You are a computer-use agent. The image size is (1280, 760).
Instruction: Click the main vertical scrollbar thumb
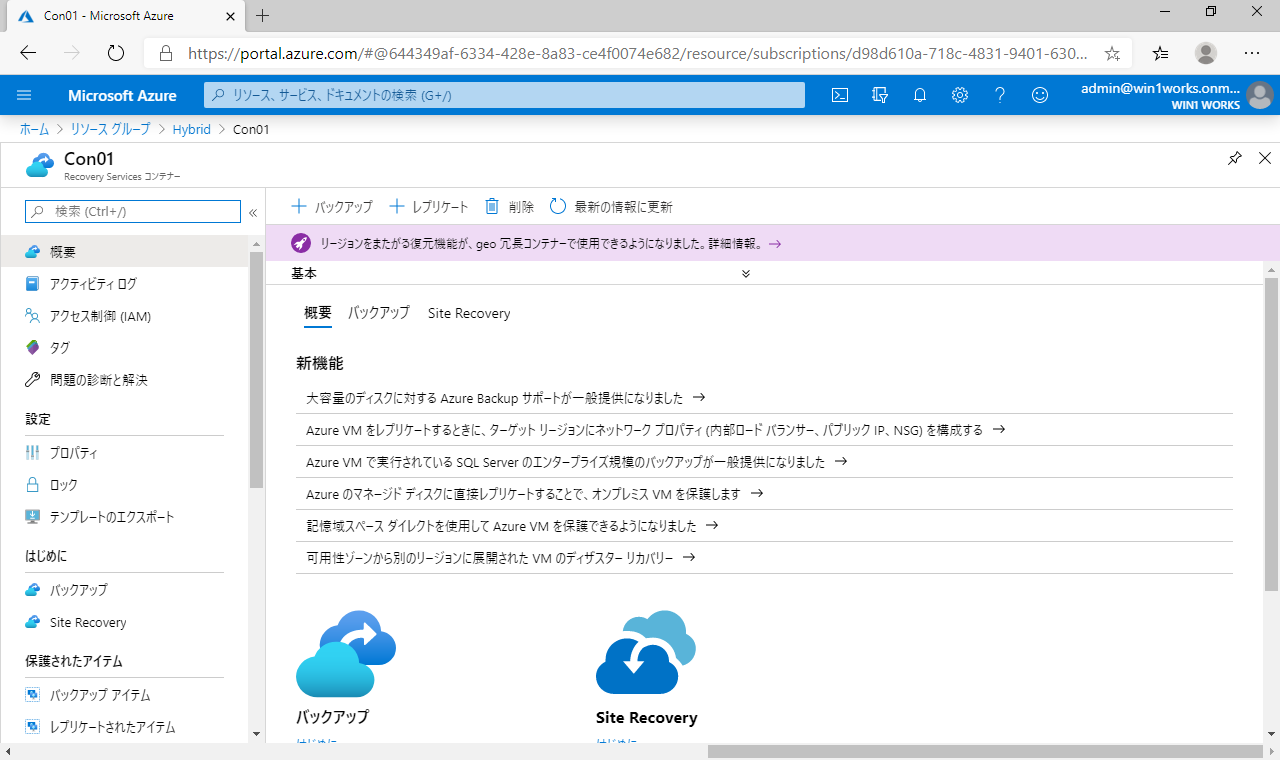[x=1271, y=434]
